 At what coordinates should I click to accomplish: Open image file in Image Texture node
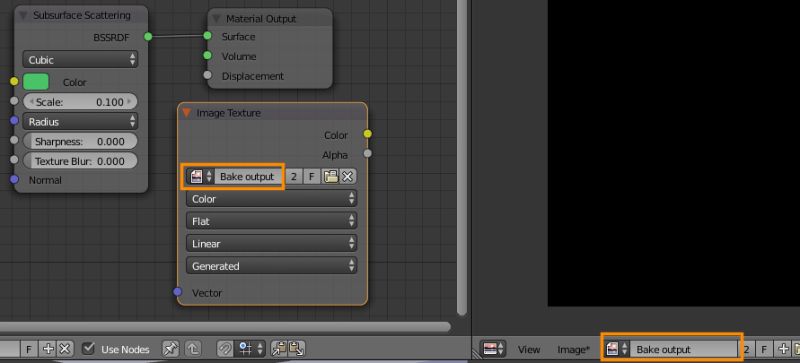331,177
